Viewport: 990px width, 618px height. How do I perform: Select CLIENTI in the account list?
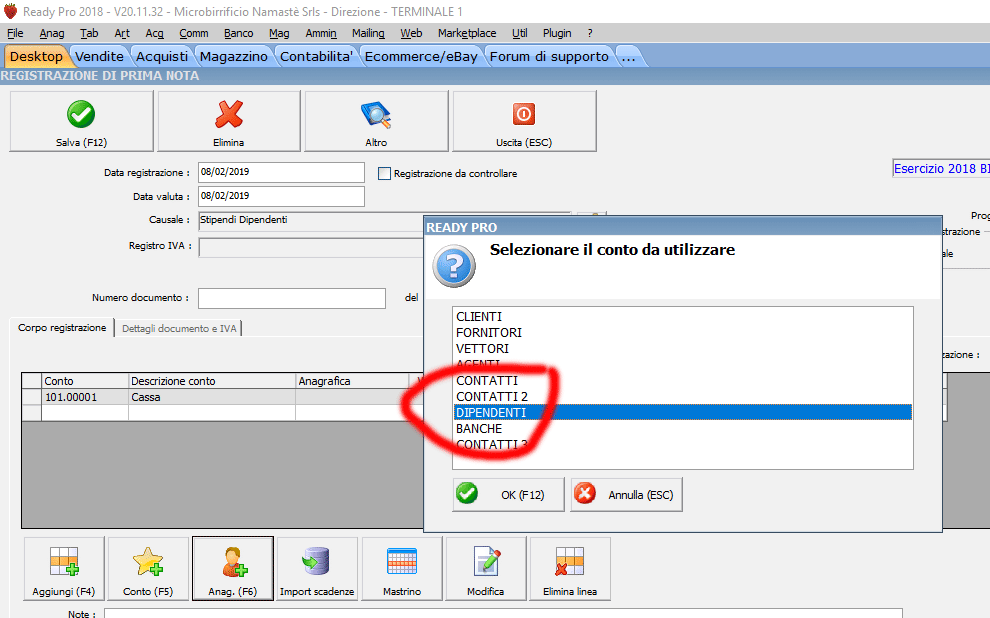point(683,316)
